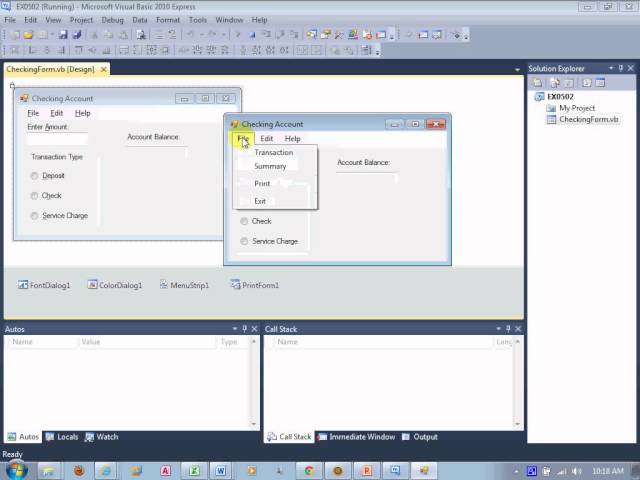Click the Stop Debugging blue square icon
The height and width of the screenshot is (480, 640).
(252, 35)
